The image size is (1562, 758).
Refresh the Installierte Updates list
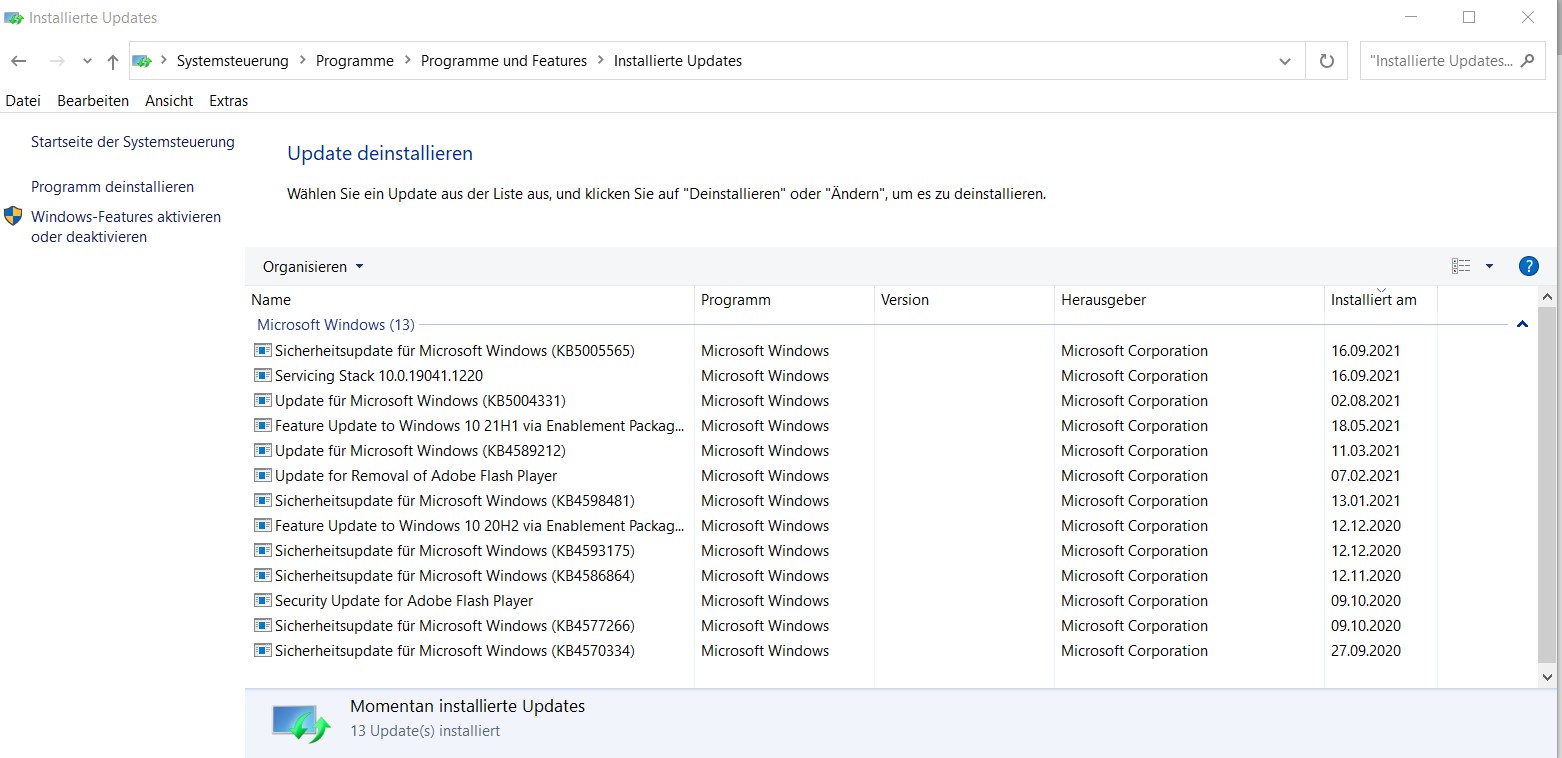(1326, 61)
